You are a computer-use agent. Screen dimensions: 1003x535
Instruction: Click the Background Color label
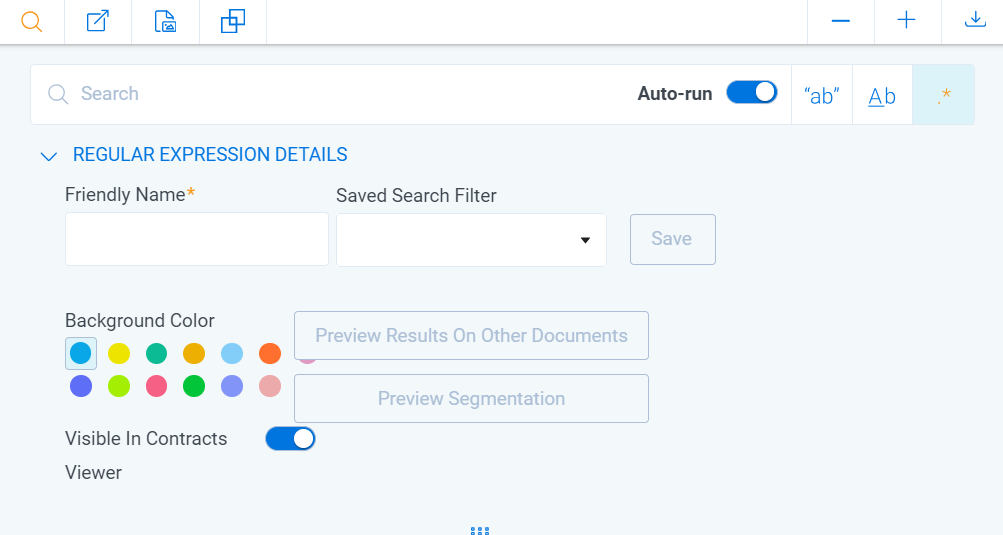pos(139,321)
